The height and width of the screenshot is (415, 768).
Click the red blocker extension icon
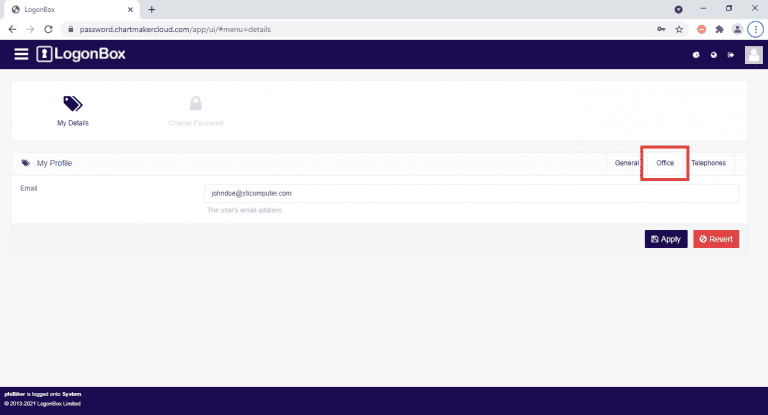tap(702, 29)
